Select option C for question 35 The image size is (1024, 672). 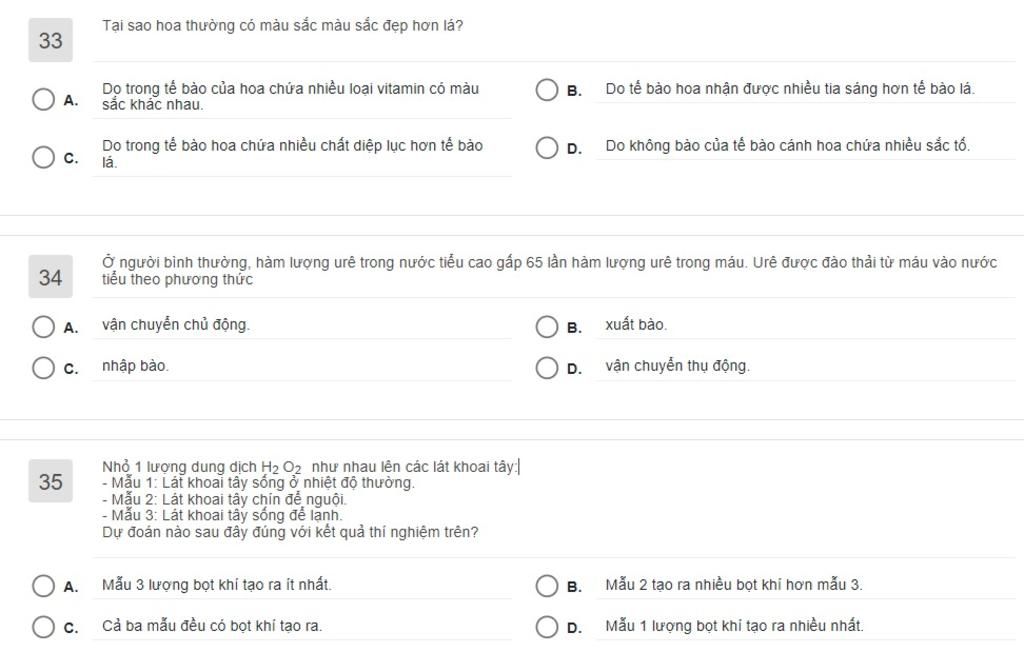click(x=44, y=627)
